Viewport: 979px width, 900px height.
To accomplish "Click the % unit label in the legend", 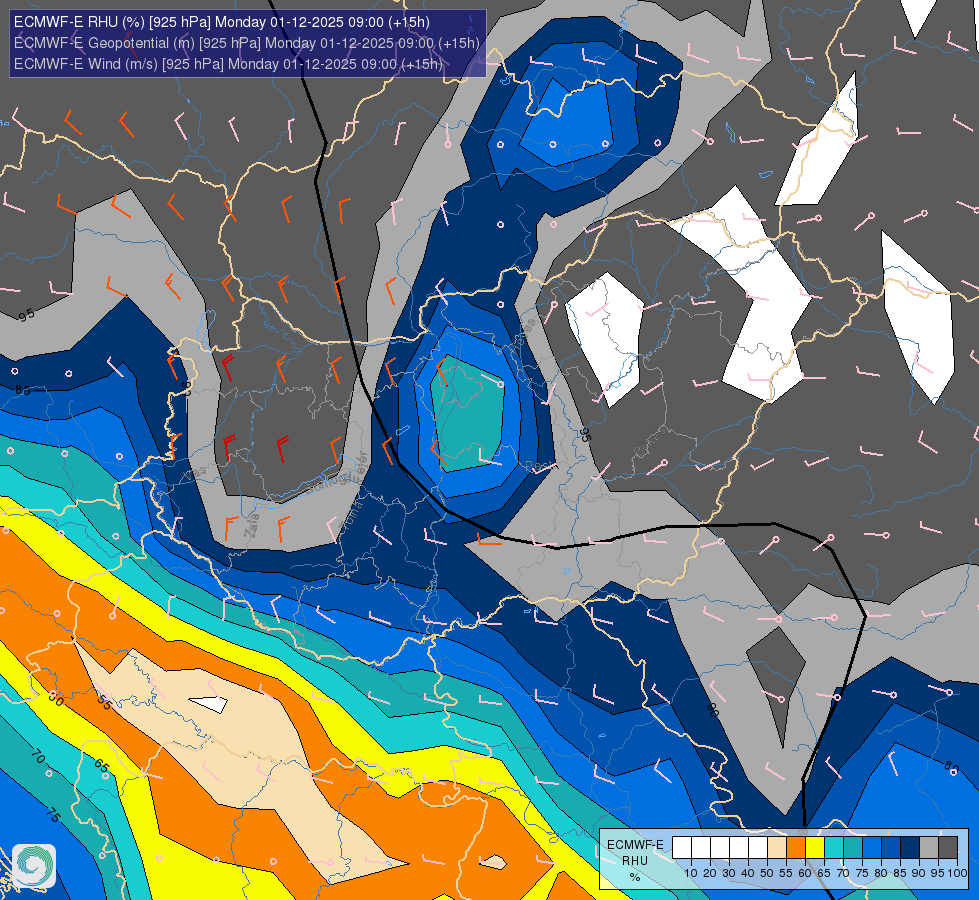I will 635,878.
